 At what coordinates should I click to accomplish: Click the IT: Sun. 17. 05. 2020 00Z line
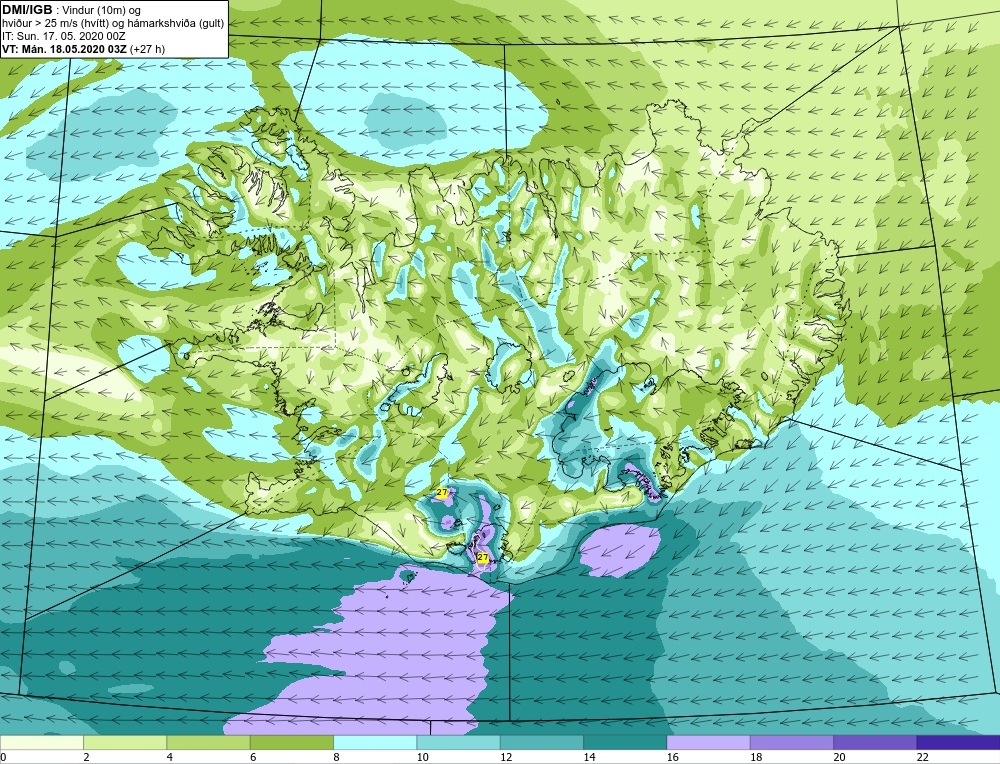[x=64, y=36]
